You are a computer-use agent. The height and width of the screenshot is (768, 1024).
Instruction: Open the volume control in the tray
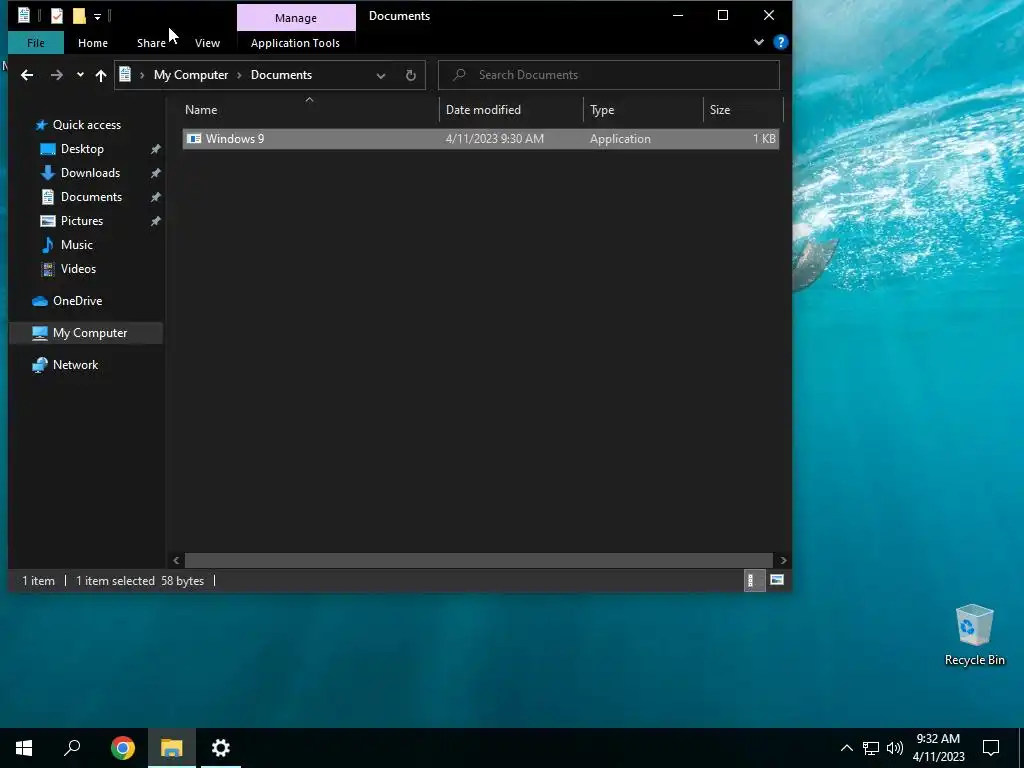tap(895, 748)
